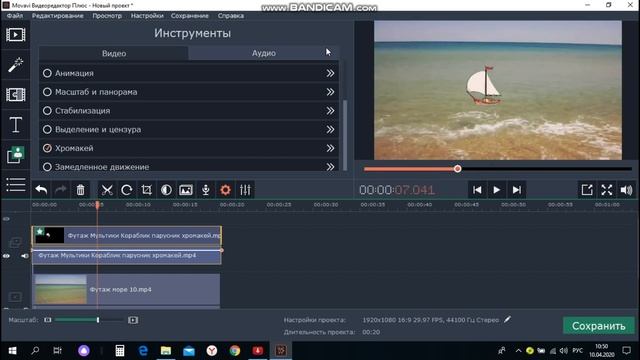The image size is (640, 360).
Task: Adjust preview volume speaker icon
Action: point(626,190)
